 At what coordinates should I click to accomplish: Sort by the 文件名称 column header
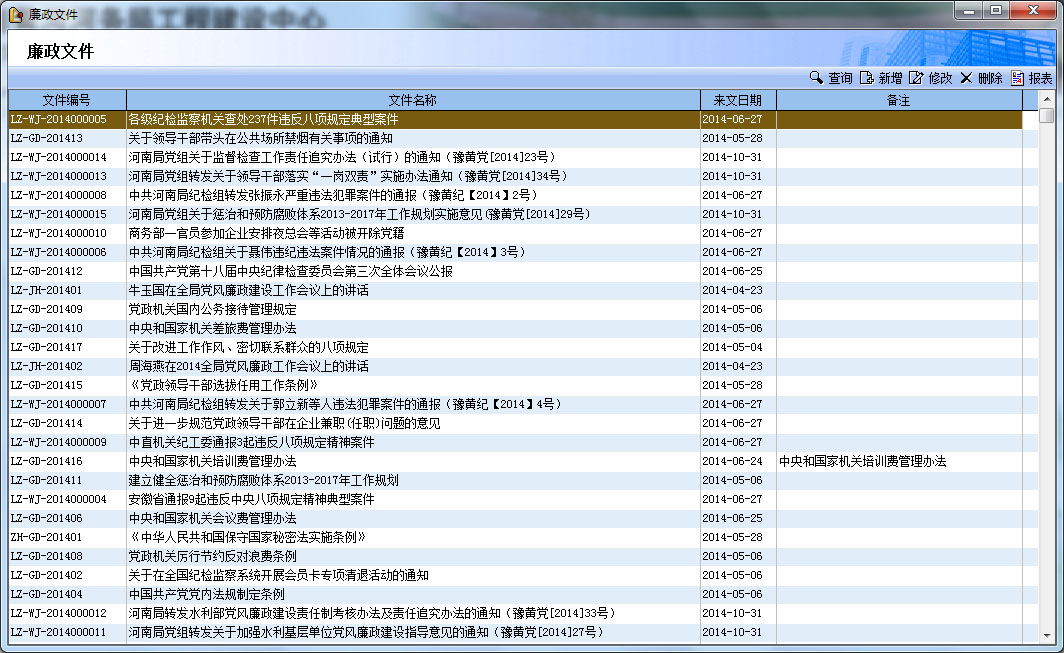[412, 100]
